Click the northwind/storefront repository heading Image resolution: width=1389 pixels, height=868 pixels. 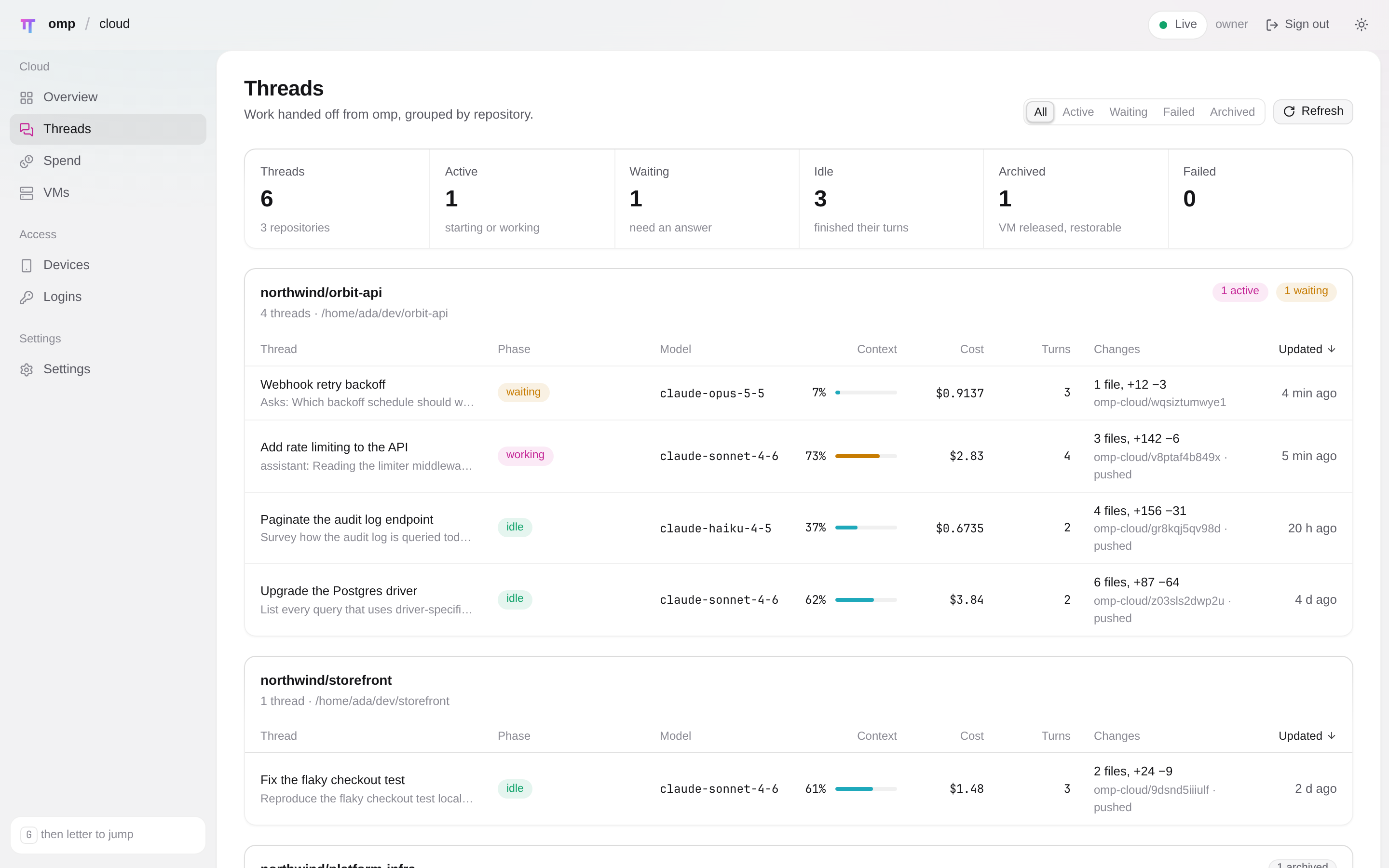tap(326, 680)
